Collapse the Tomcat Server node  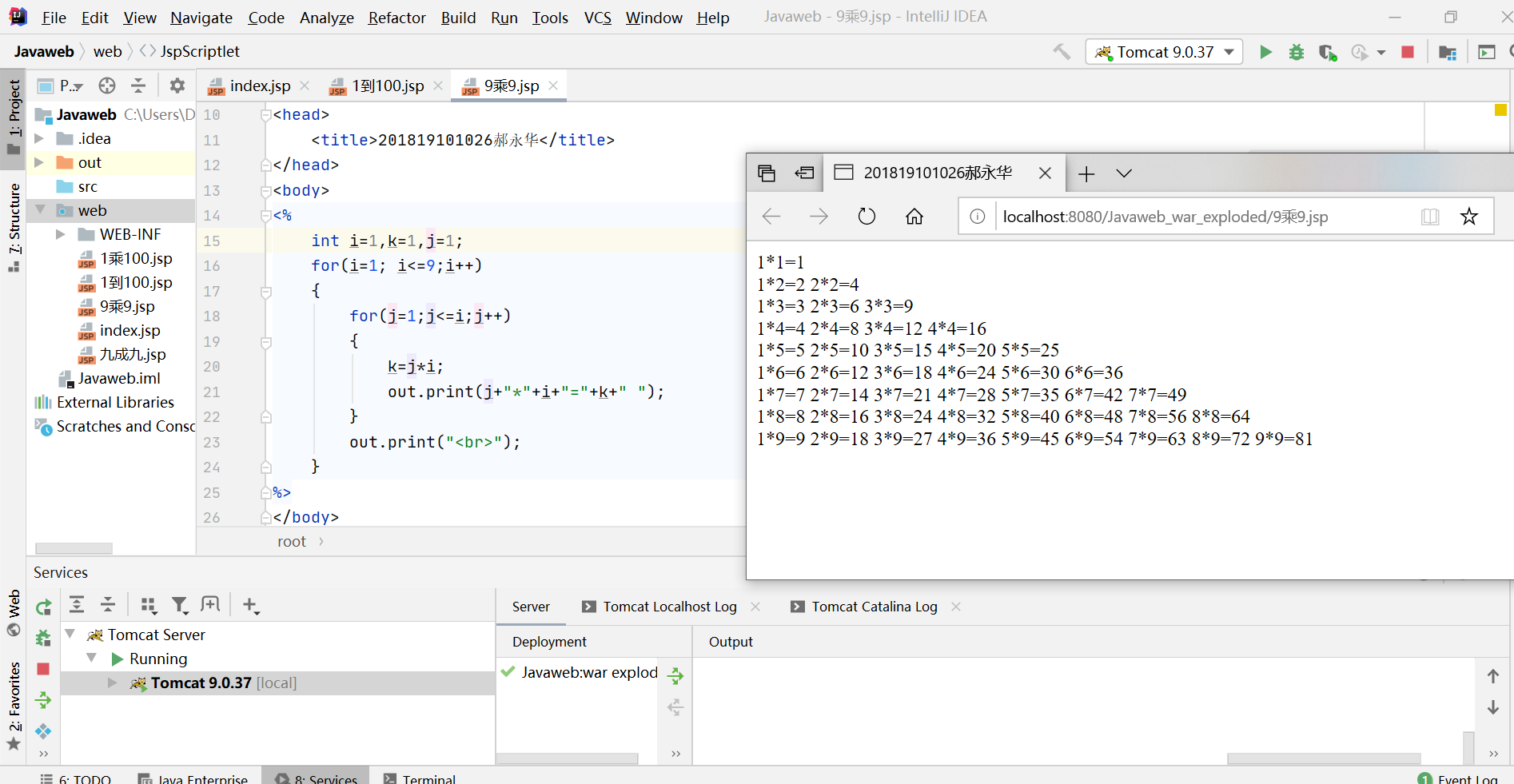[70, 634]
